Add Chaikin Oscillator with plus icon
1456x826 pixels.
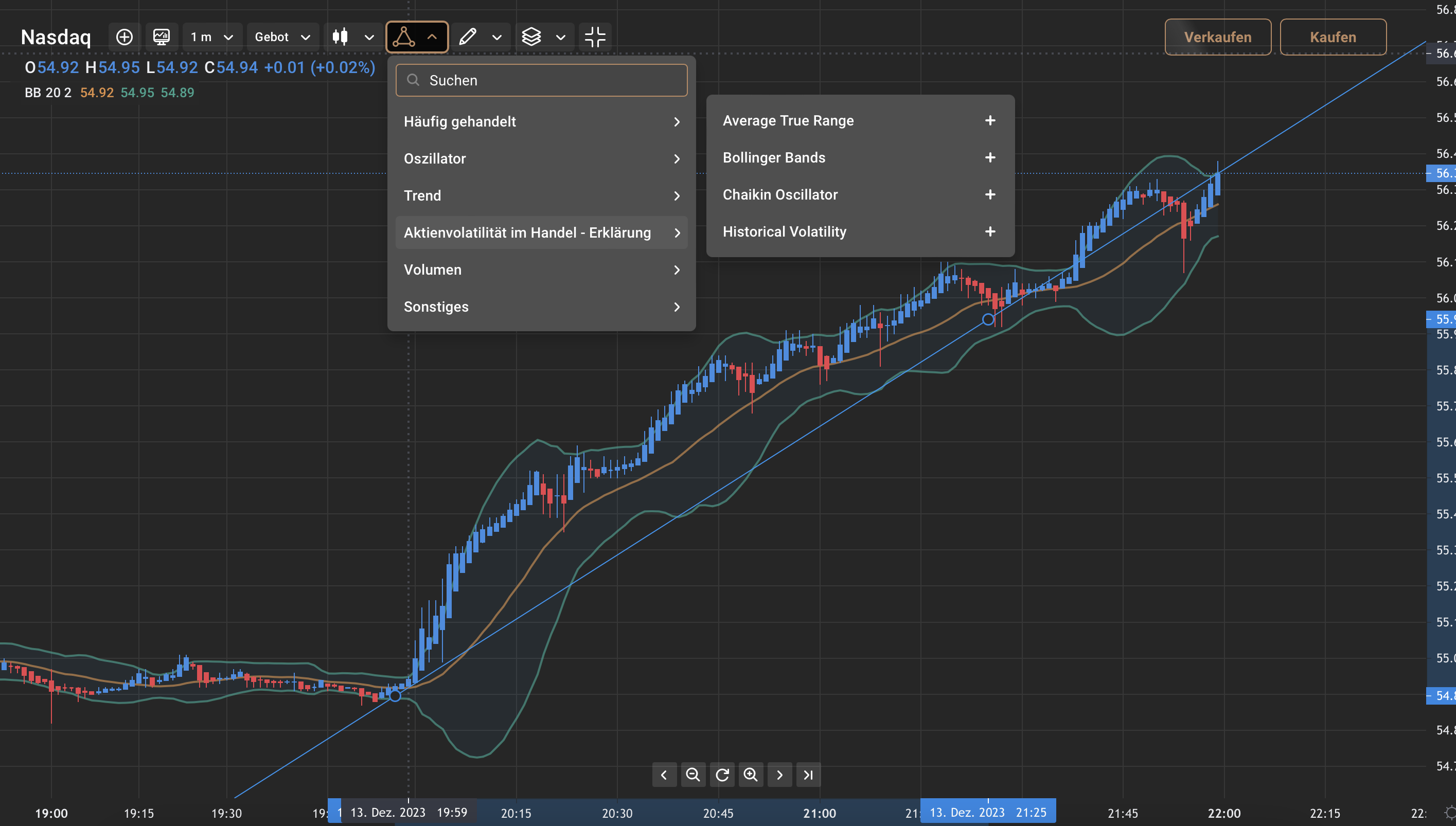coord(990,194)
